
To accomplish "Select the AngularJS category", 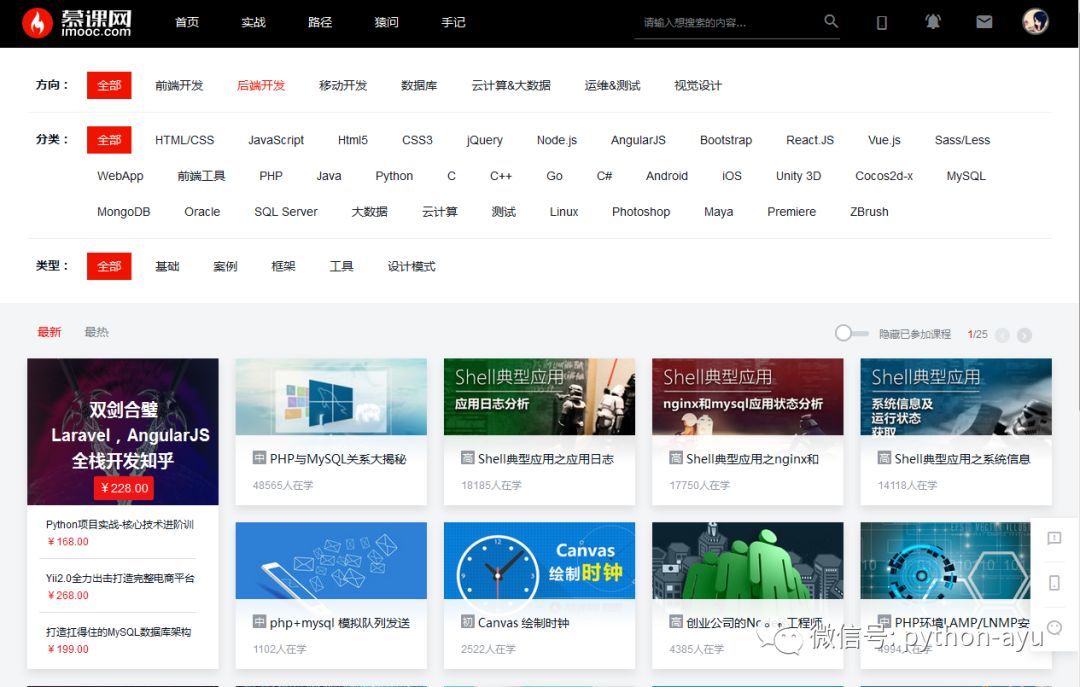I will pyautogui.click(x=638, y=140).
